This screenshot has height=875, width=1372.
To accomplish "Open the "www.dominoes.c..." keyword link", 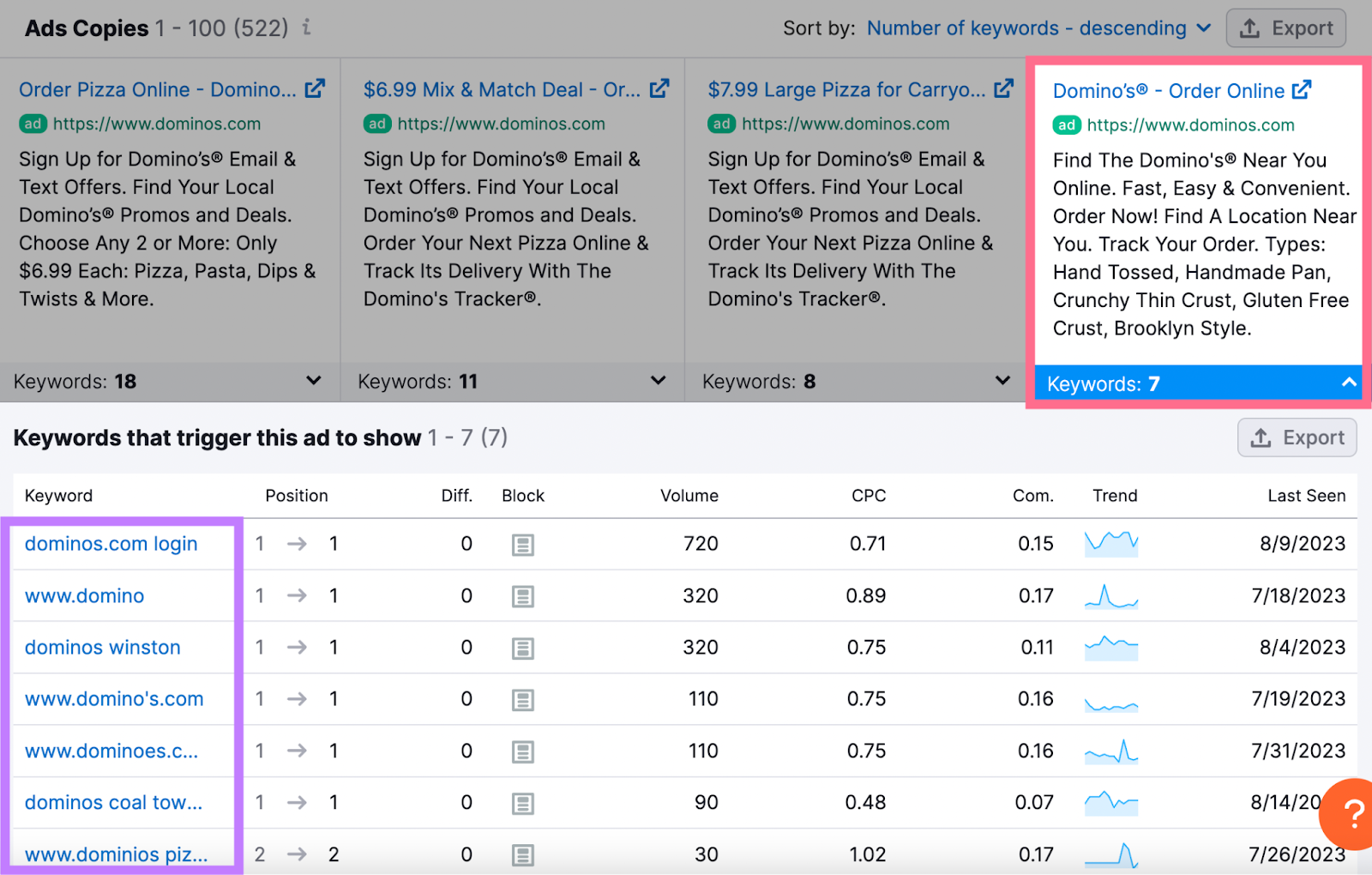I will click(x=111, y=751).
